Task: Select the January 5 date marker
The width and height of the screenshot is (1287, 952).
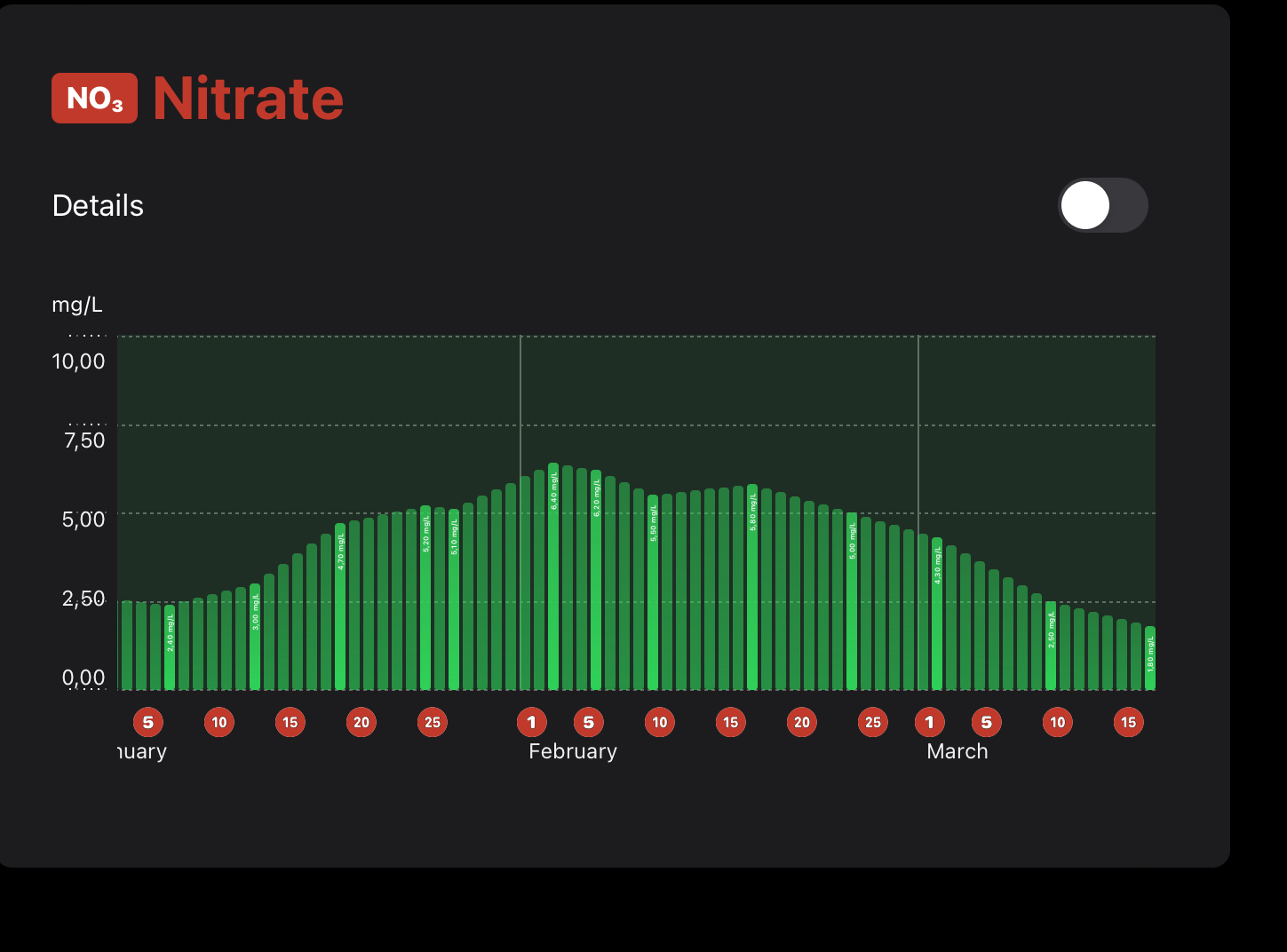Action: (x=148, y=722)
